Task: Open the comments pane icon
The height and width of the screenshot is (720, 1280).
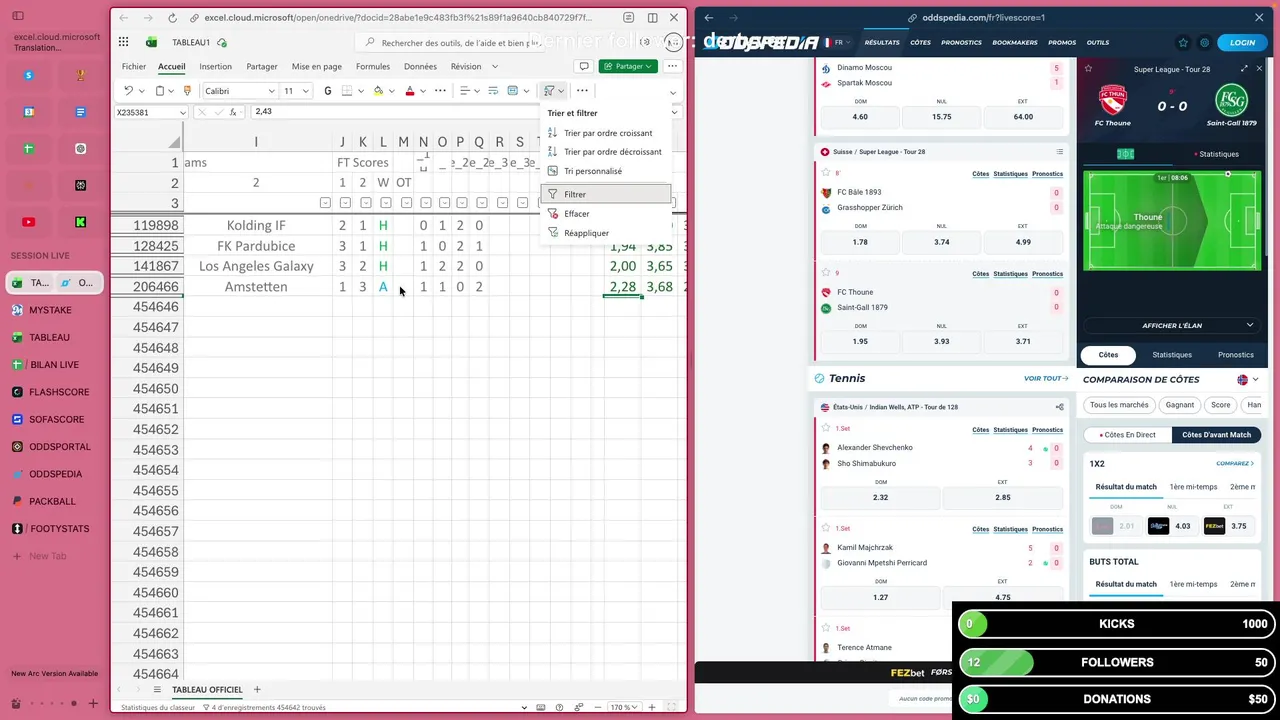Action: click(x=584, y=66)
